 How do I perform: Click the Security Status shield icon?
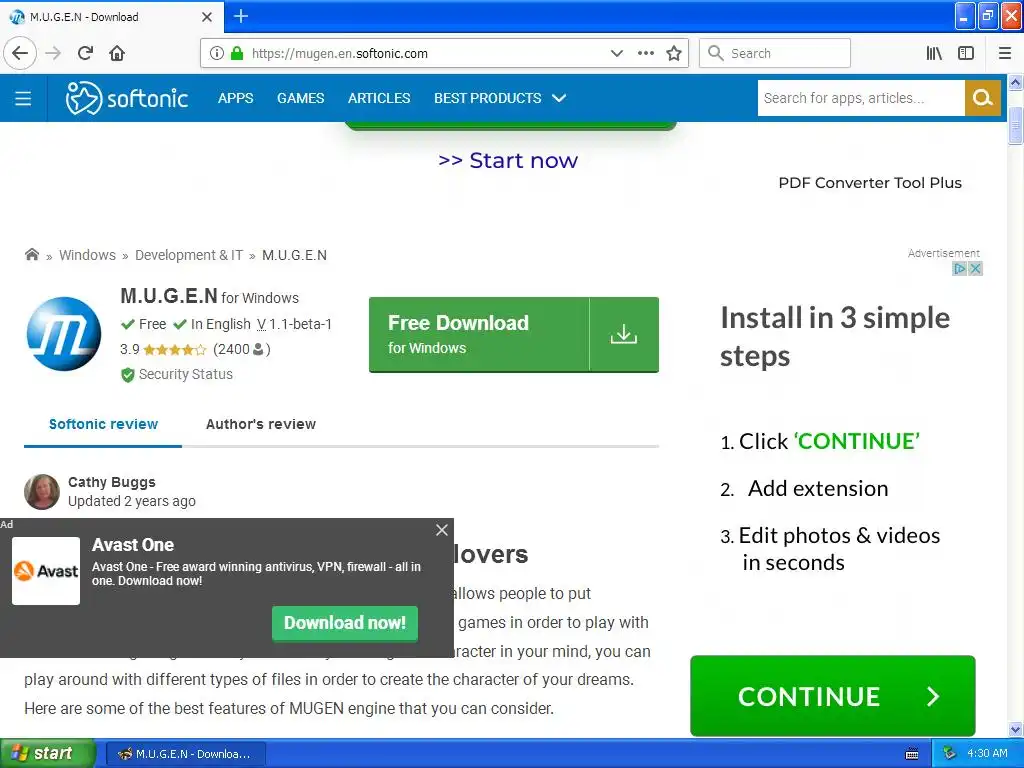pos(127,374)
